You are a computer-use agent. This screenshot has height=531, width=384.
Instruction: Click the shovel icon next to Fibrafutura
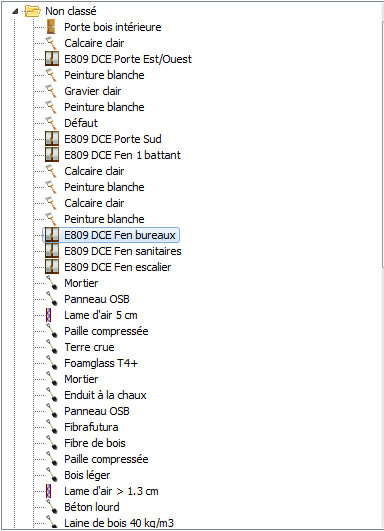52,427
